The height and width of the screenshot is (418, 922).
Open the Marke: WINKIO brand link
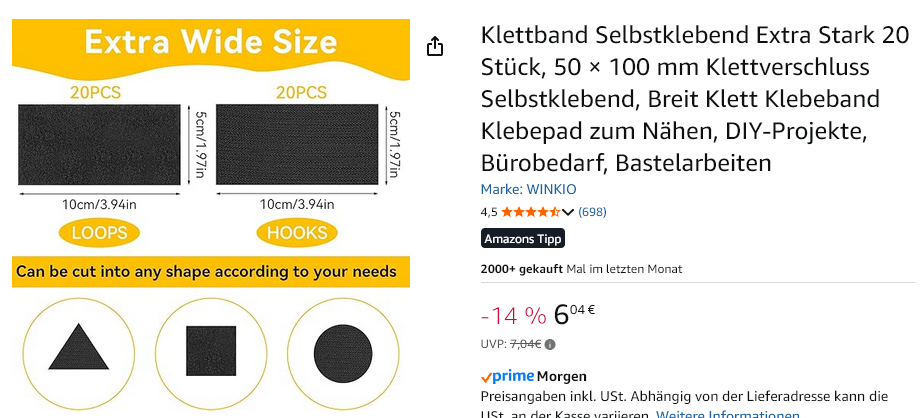click(x=528, y=189)
